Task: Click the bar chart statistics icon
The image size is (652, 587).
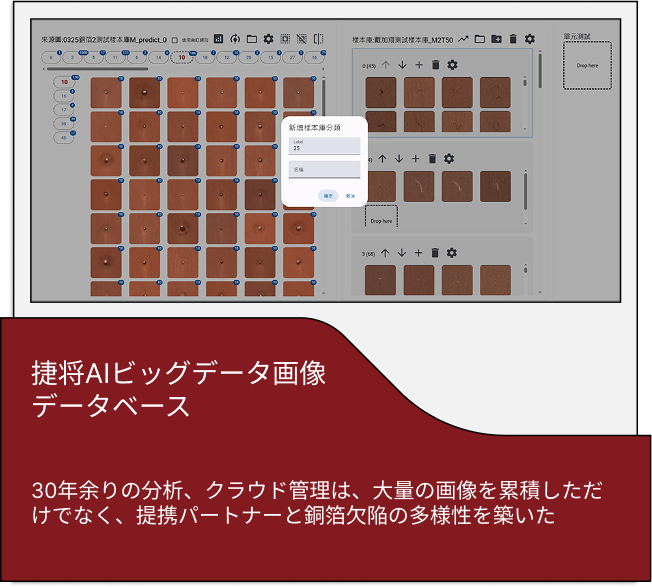Action: (219, 39)
